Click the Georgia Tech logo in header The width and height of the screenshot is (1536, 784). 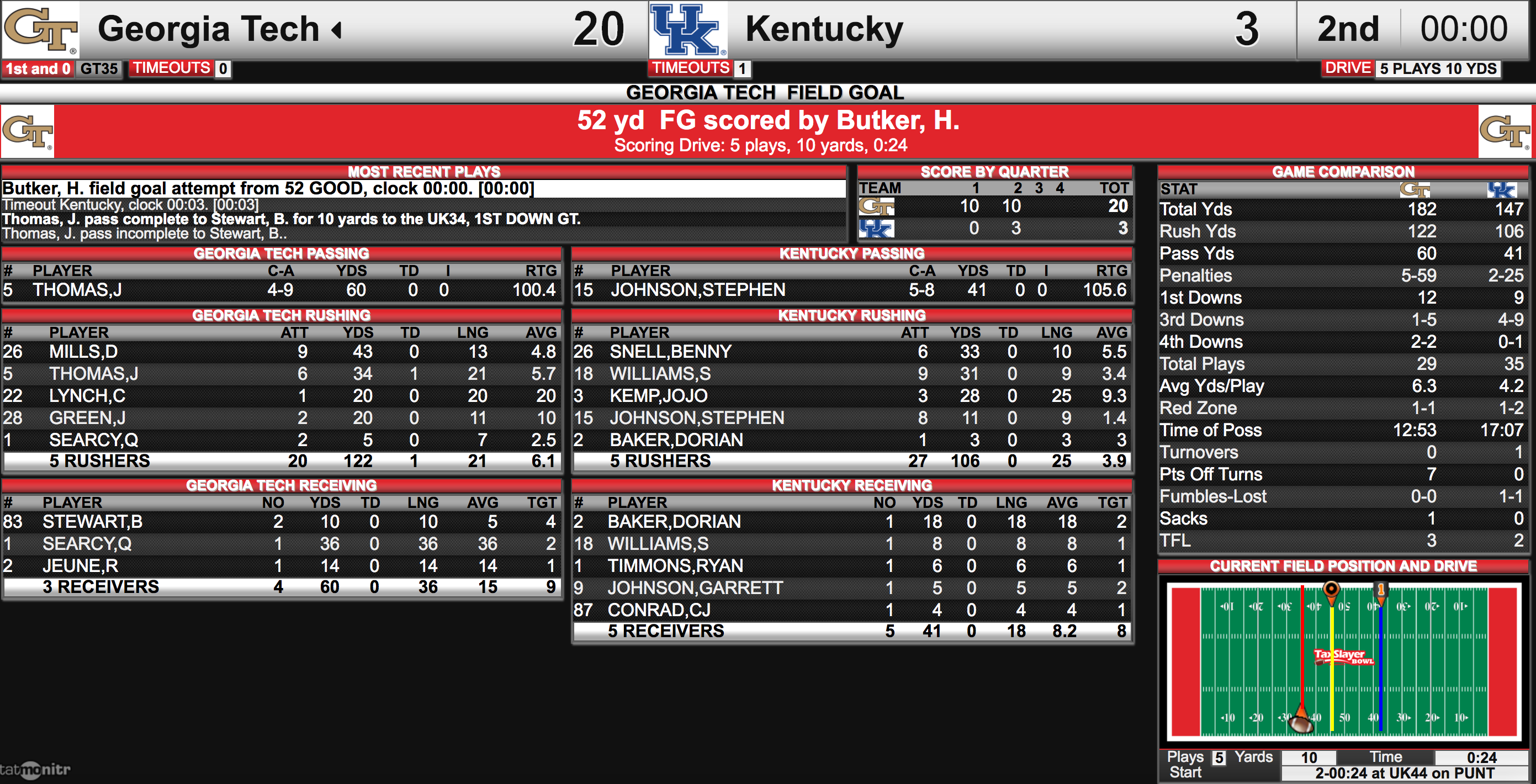[40, 29]
